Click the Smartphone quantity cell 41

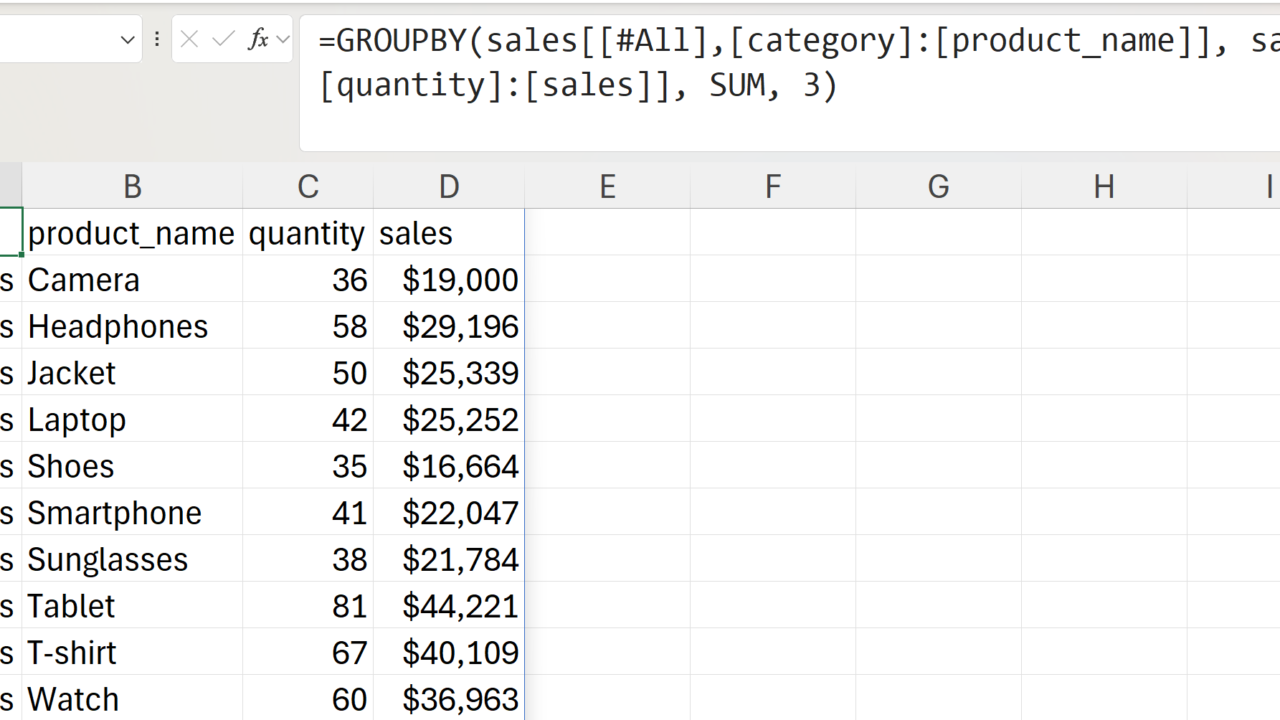[308, 513]
